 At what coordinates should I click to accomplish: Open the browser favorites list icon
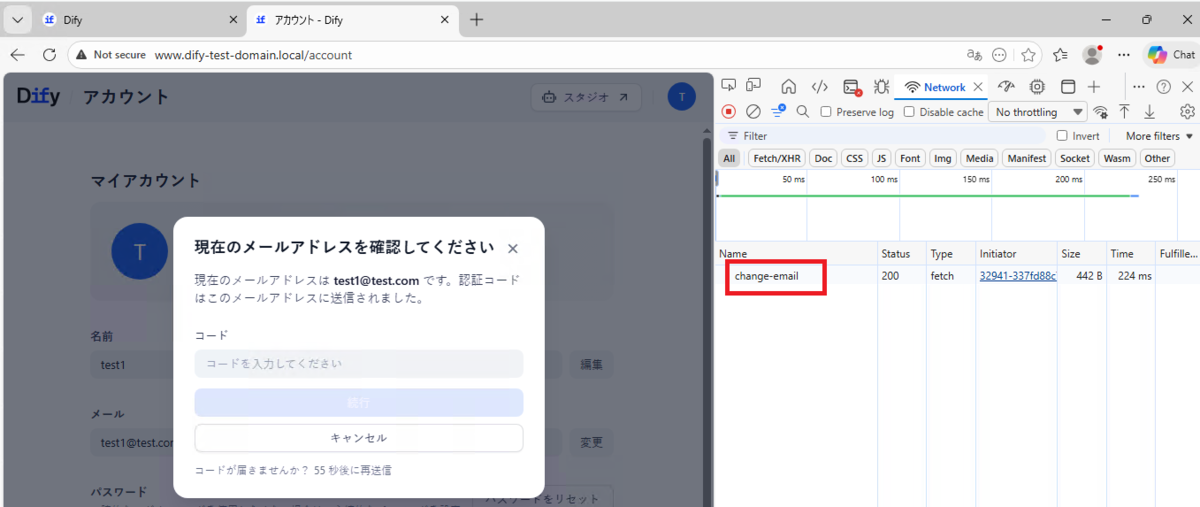click(1061, 55)
